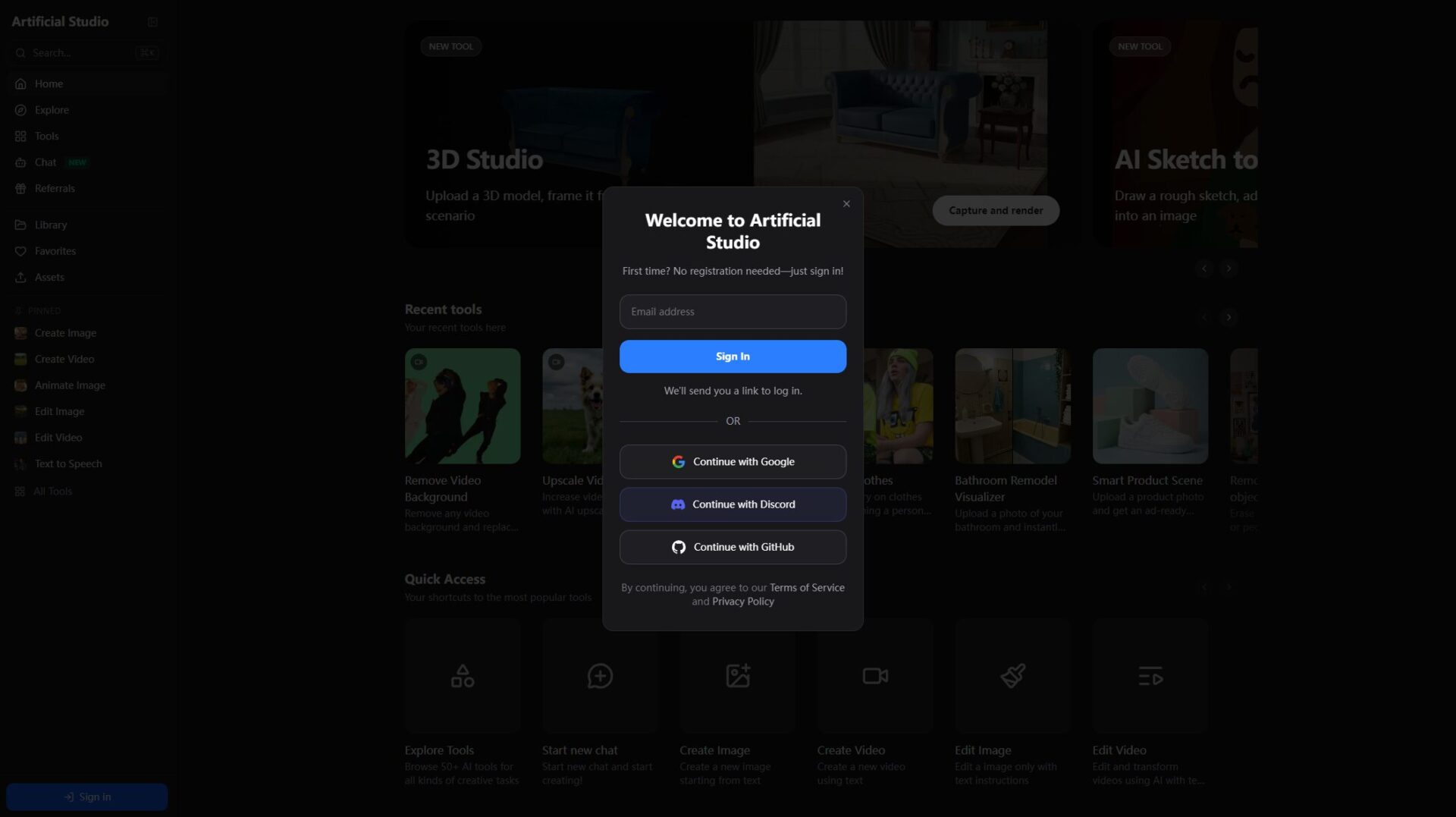Open the Terms of Service link
The height and width of the screenshot is (817, 1456).
pos(806,587)
